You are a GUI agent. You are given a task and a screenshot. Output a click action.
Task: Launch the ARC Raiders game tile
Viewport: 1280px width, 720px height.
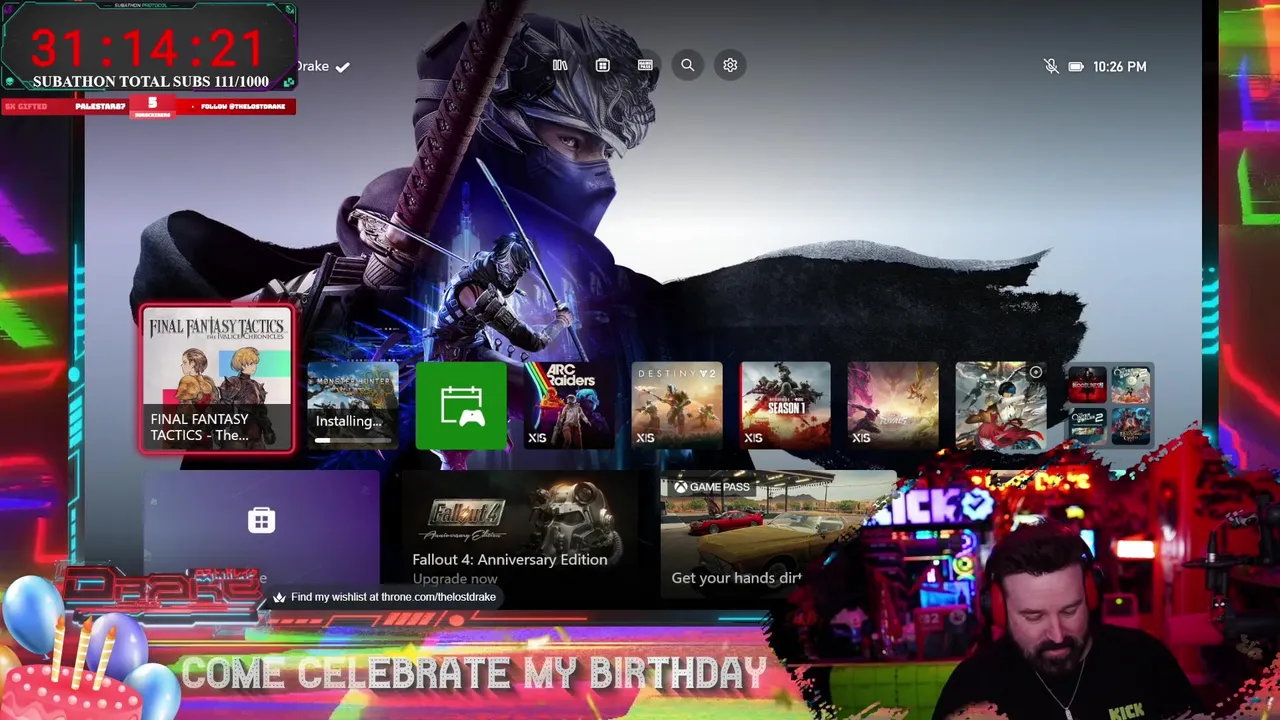pos(569,405)
